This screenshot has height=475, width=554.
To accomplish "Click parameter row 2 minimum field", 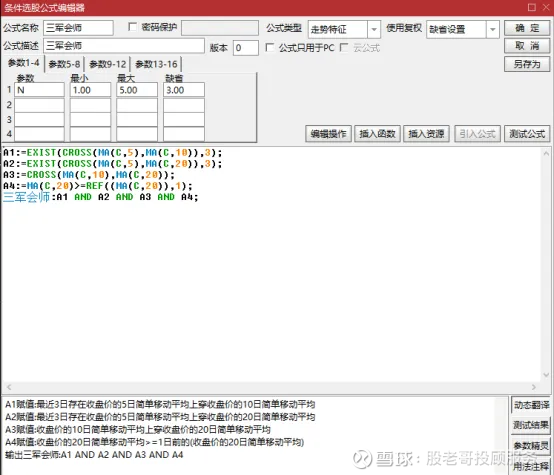I will pos(90,105).
